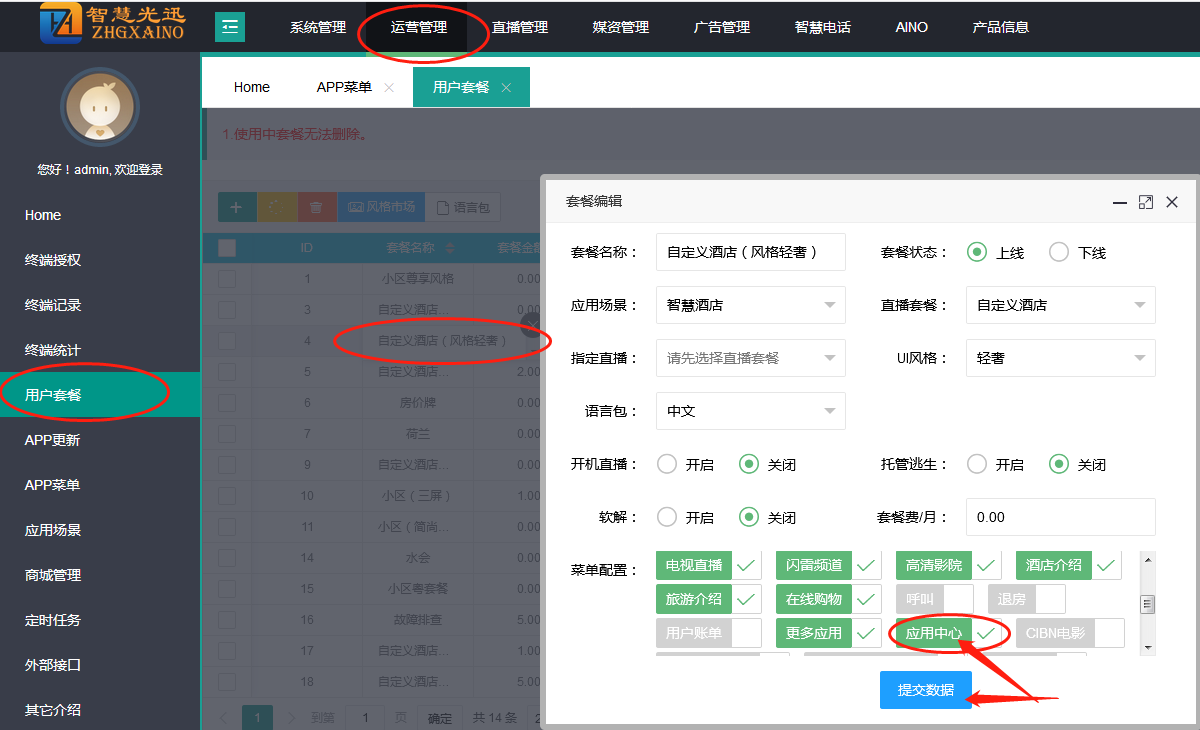Maximize the 套餐编辑 dialog
Viewport: 1200px width, 730px height.
[1146, 202]
